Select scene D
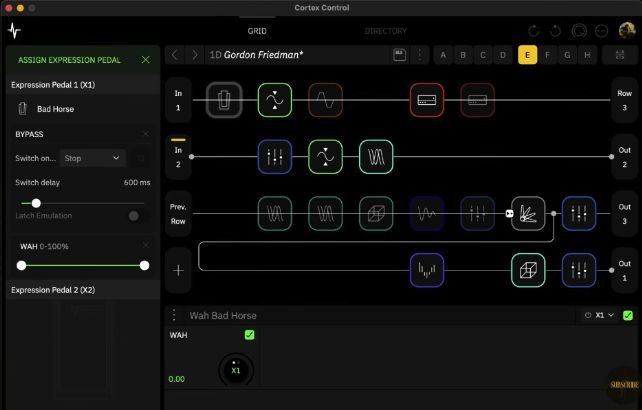 click(503, 55)
